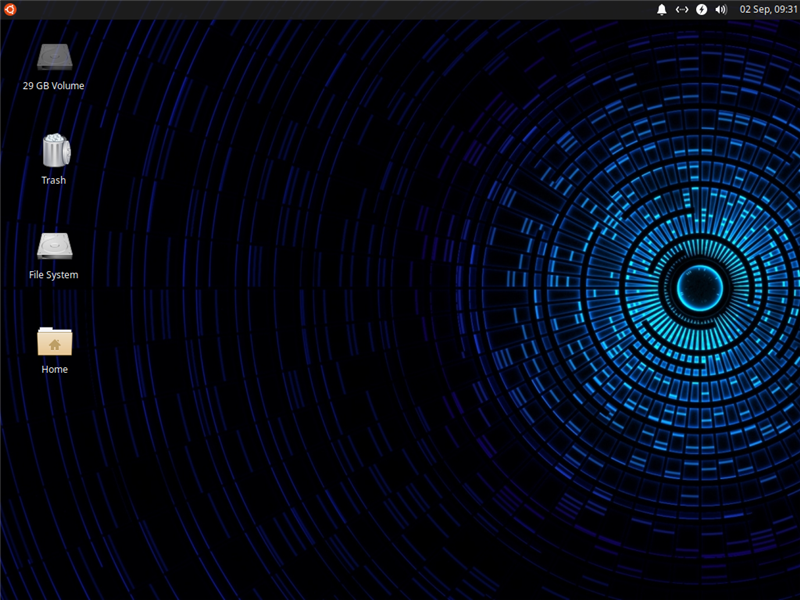Select the Trash desktop icon
The height and width of the screenshot is (600, 800).
pyautogui.click(x=55, y=151)
